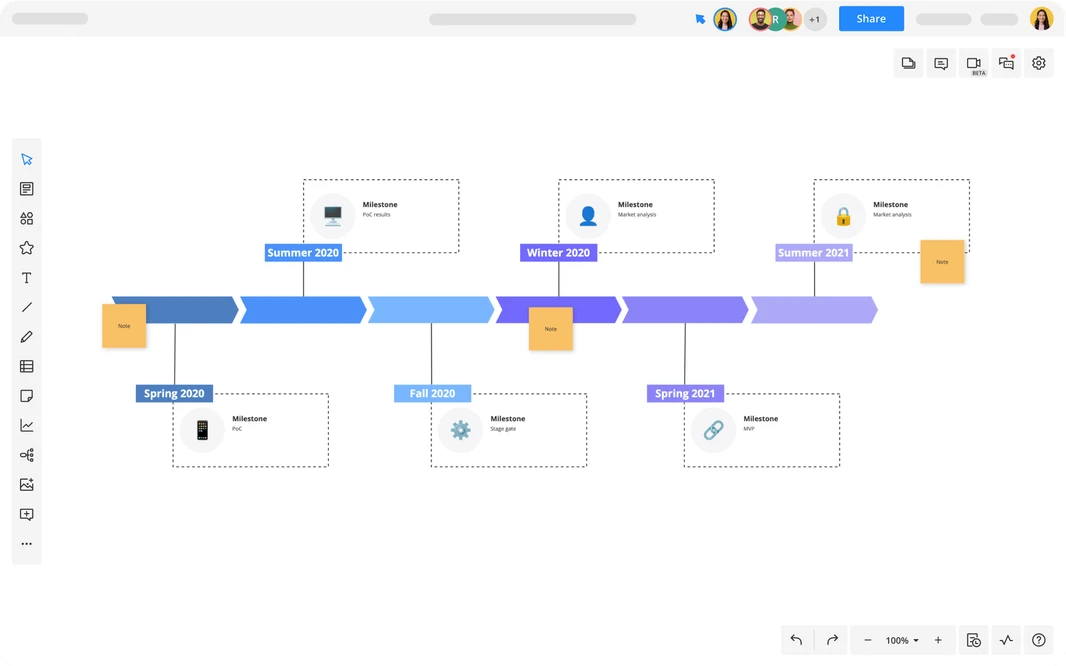Viewport: 1066px width, 666px height.
Task: Open the image insert tool
Action: point(27,485)
